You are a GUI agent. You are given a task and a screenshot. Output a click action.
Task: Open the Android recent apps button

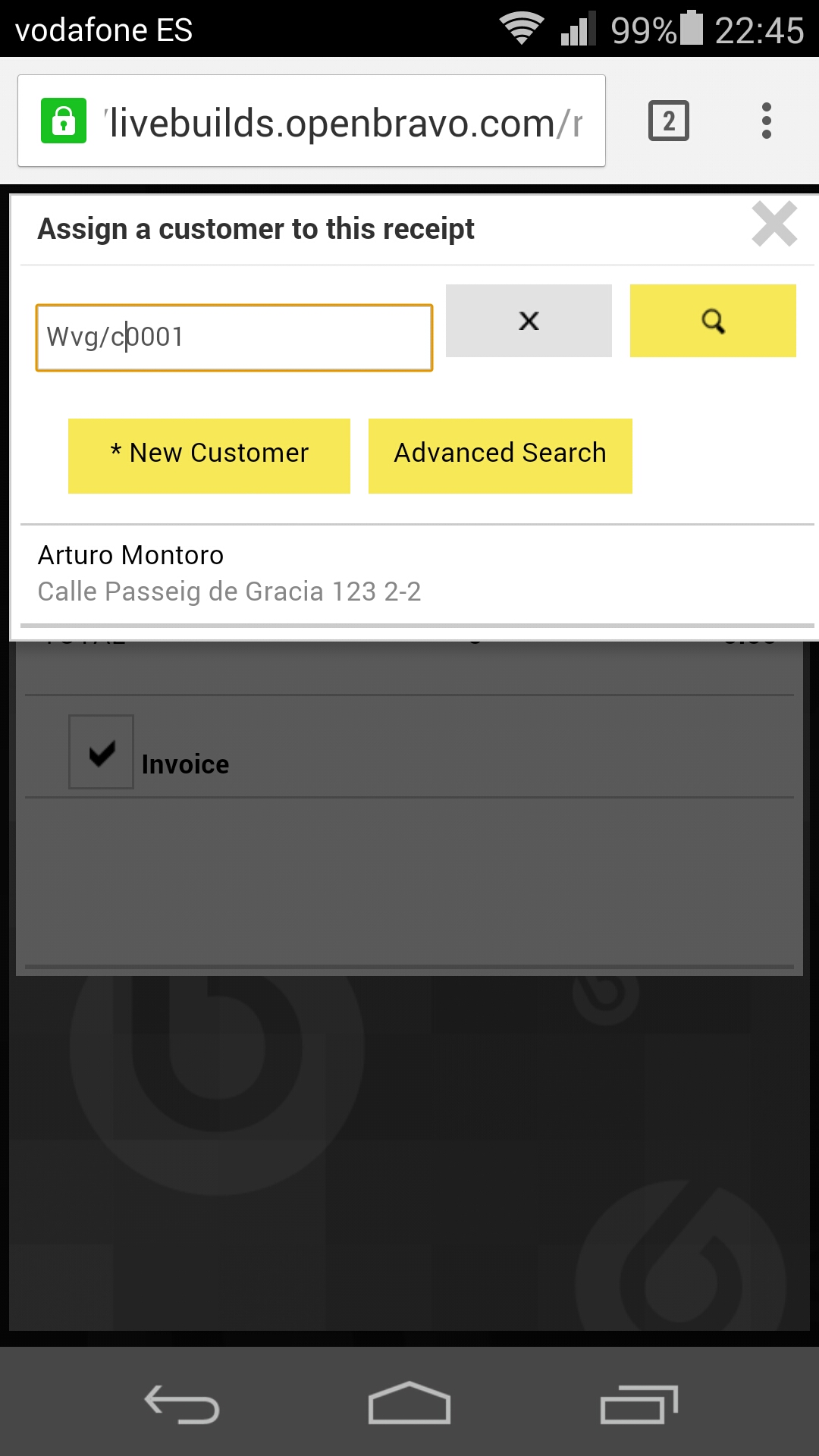[x=639, y=1404]
